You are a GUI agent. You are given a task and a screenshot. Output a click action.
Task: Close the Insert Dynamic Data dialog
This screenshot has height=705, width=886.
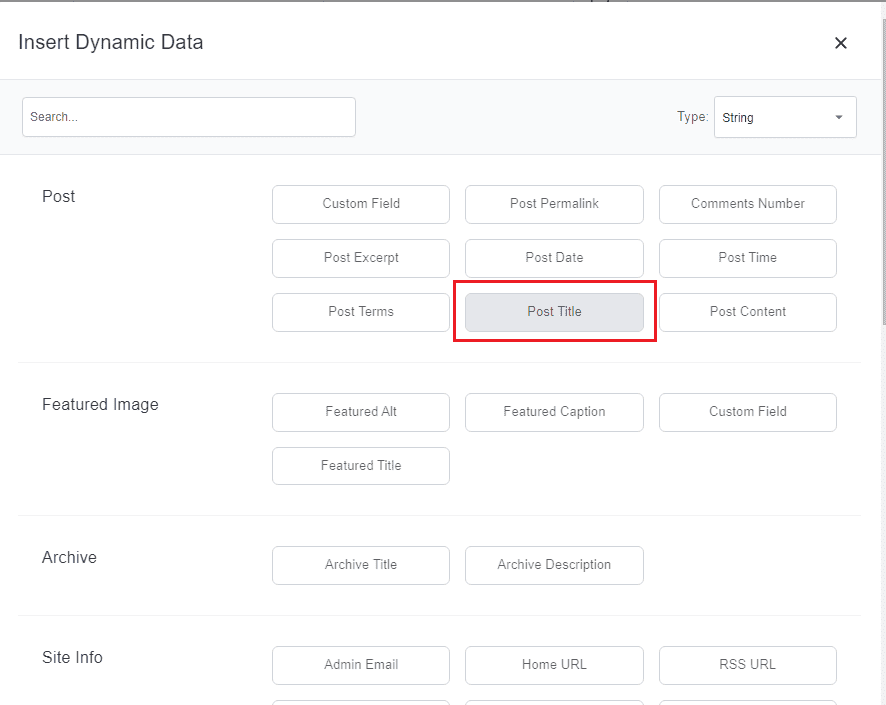pyautogui.click(x=841, y=43)
